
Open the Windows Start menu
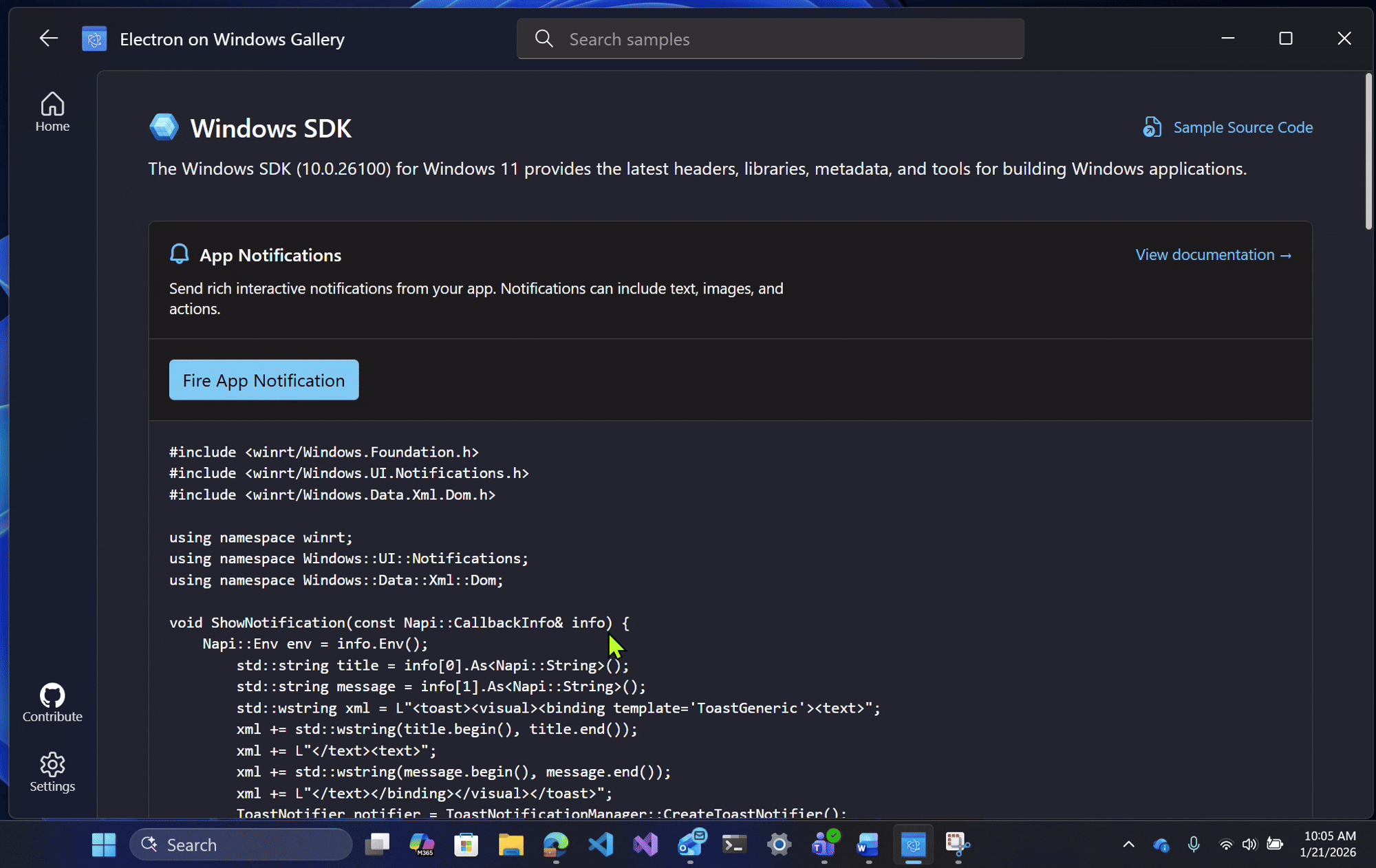(x=104, y=845)
